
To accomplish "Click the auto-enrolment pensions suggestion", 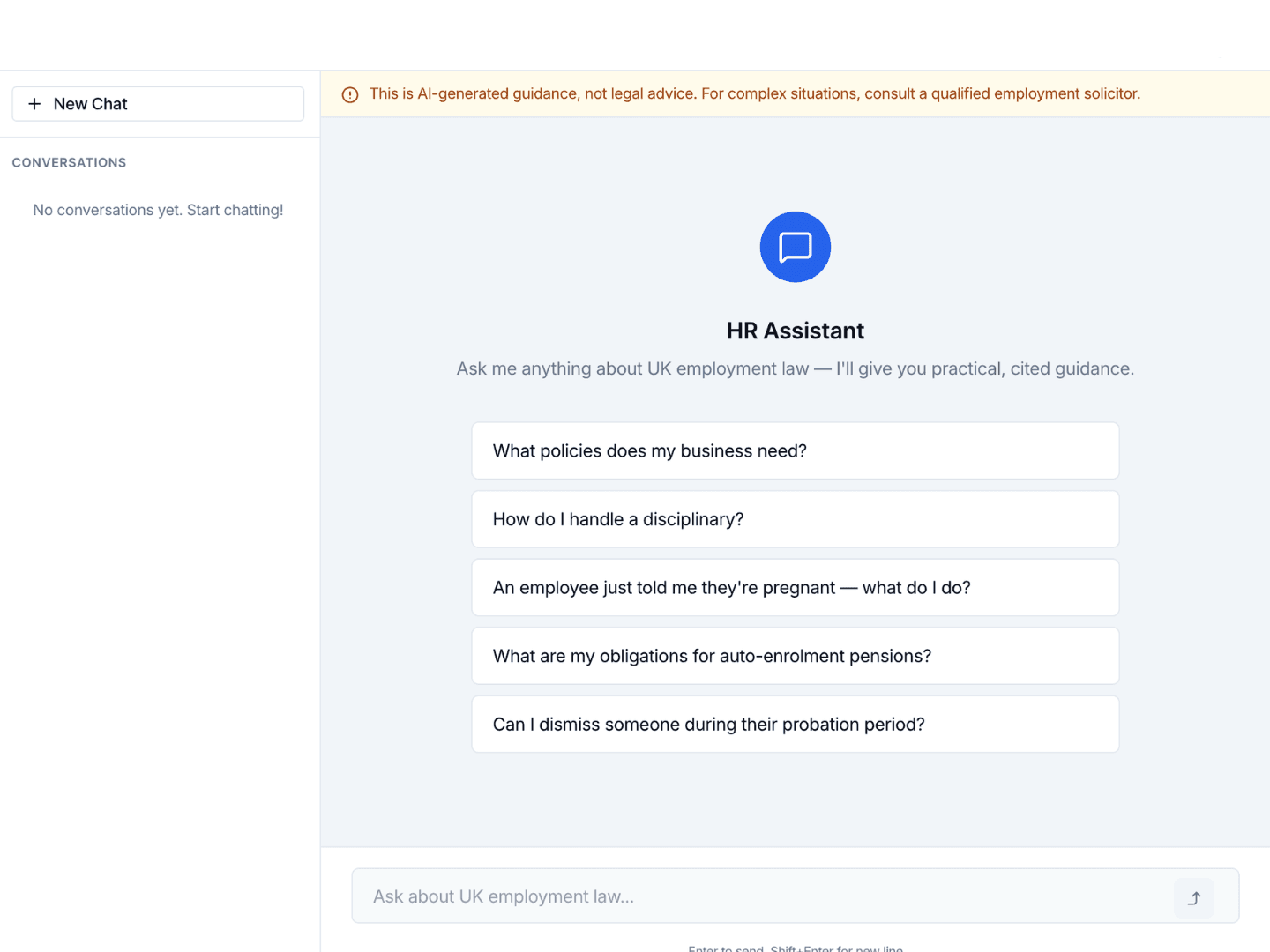I will [x=795, y=656].
